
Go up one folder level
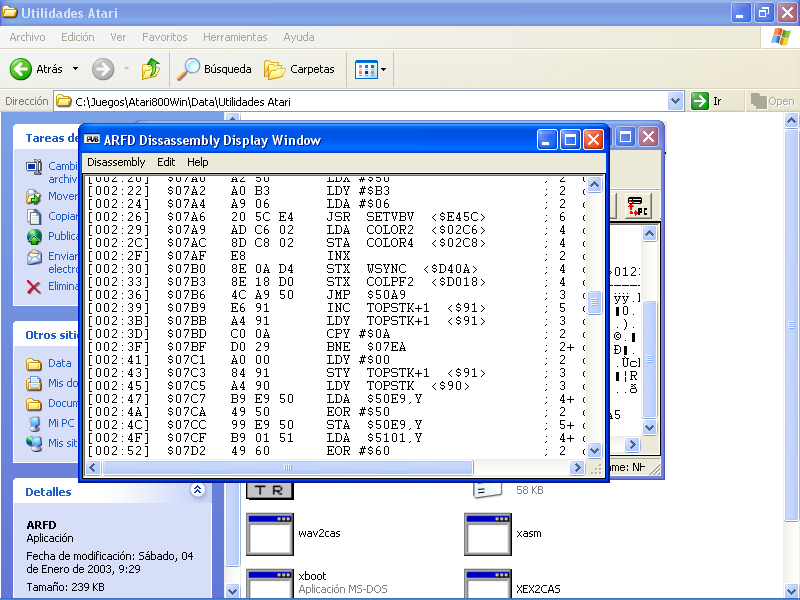pyautogui.click(x=151, y=69)
